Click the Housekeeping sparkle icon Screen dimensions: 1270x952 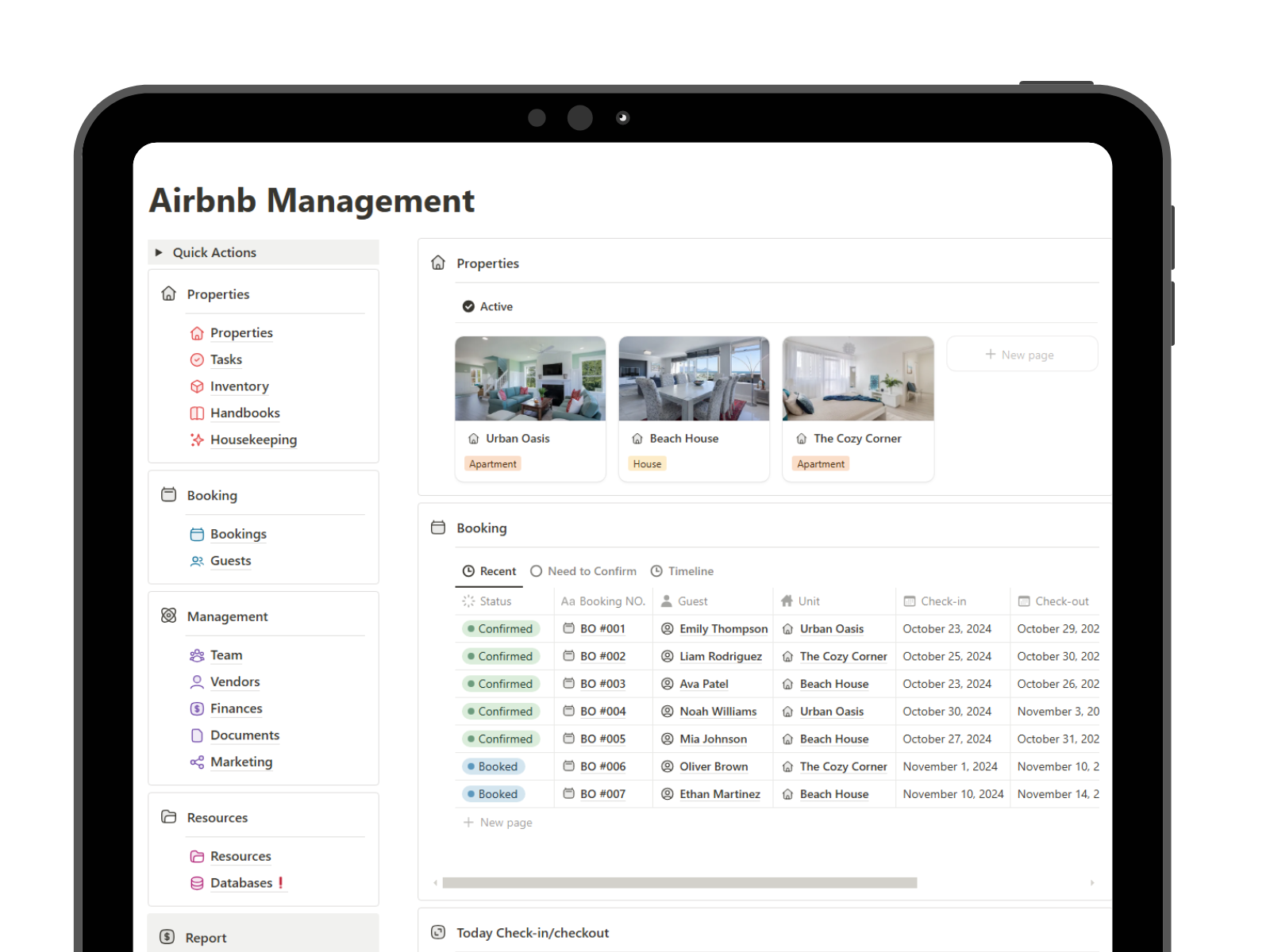point(197,440)
